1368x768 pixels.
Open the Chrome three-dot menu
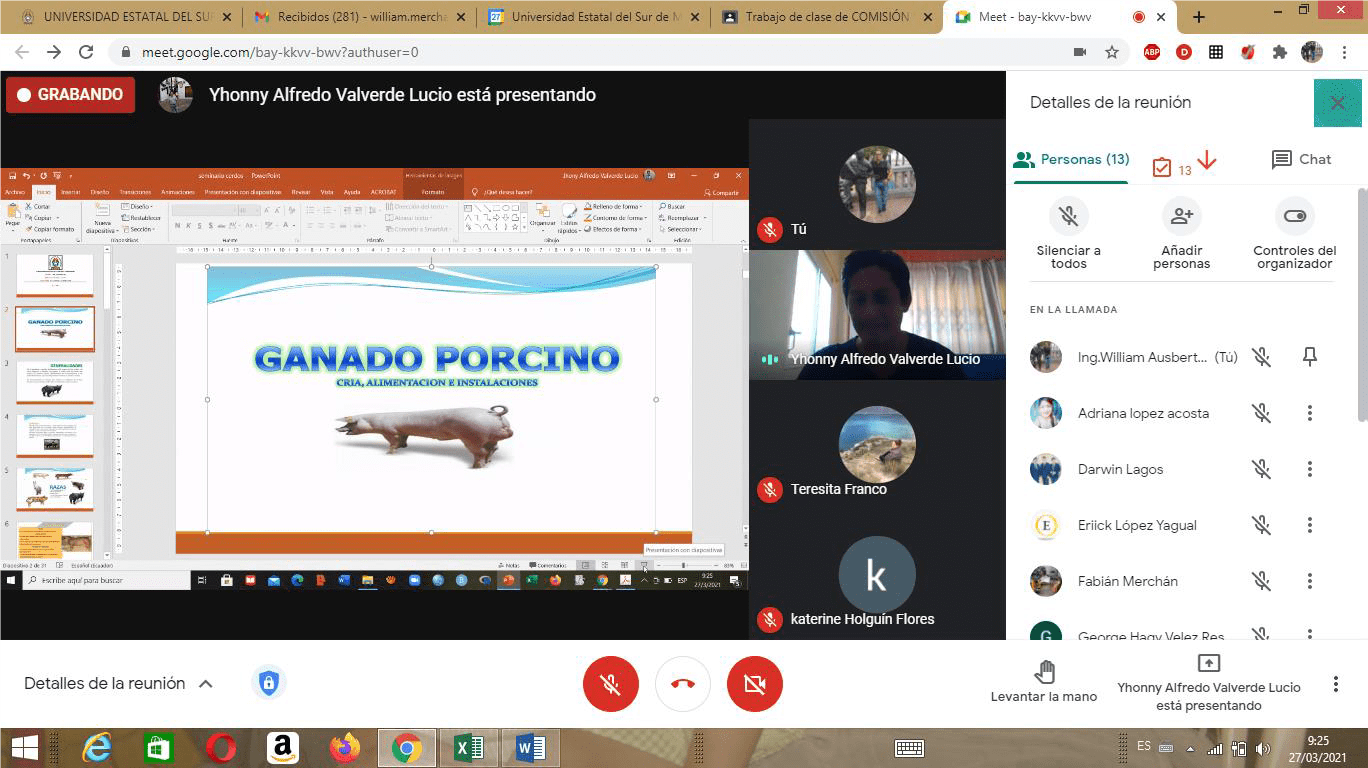click(x=1344, y=52)
